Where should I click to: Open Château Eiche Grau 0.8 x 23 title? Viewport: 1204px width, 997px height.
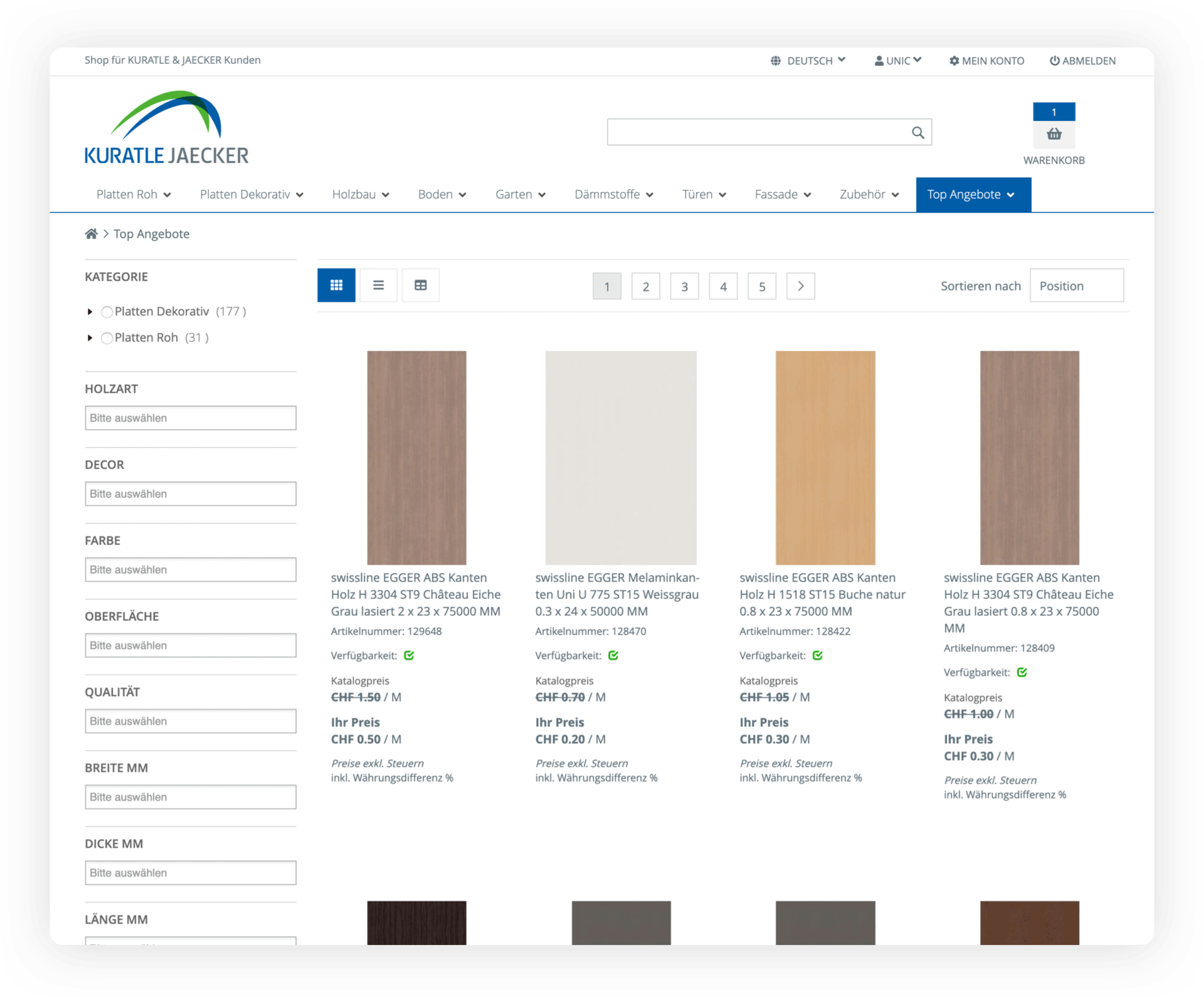(x=1029, y=603)
